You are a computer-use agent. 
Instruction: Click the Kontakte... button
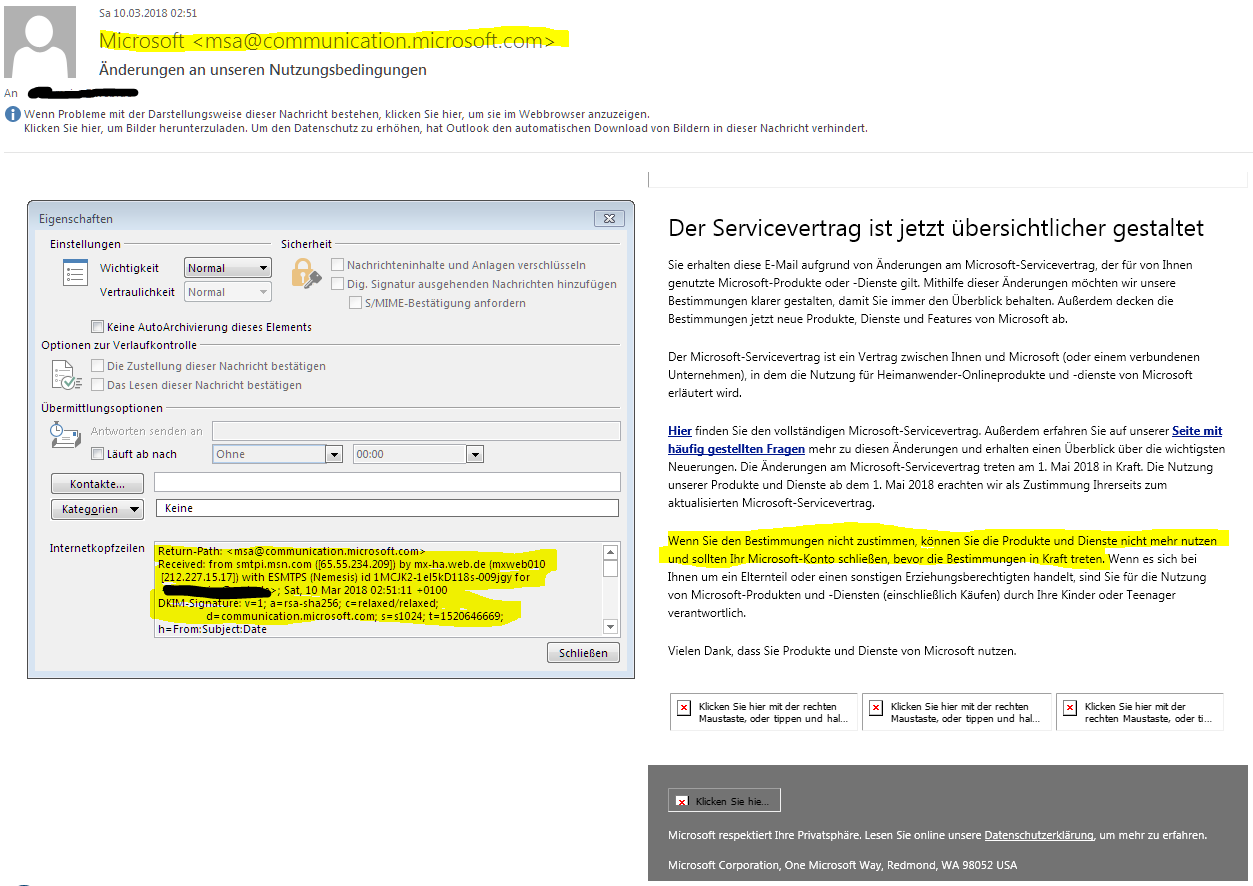(97, 484)
